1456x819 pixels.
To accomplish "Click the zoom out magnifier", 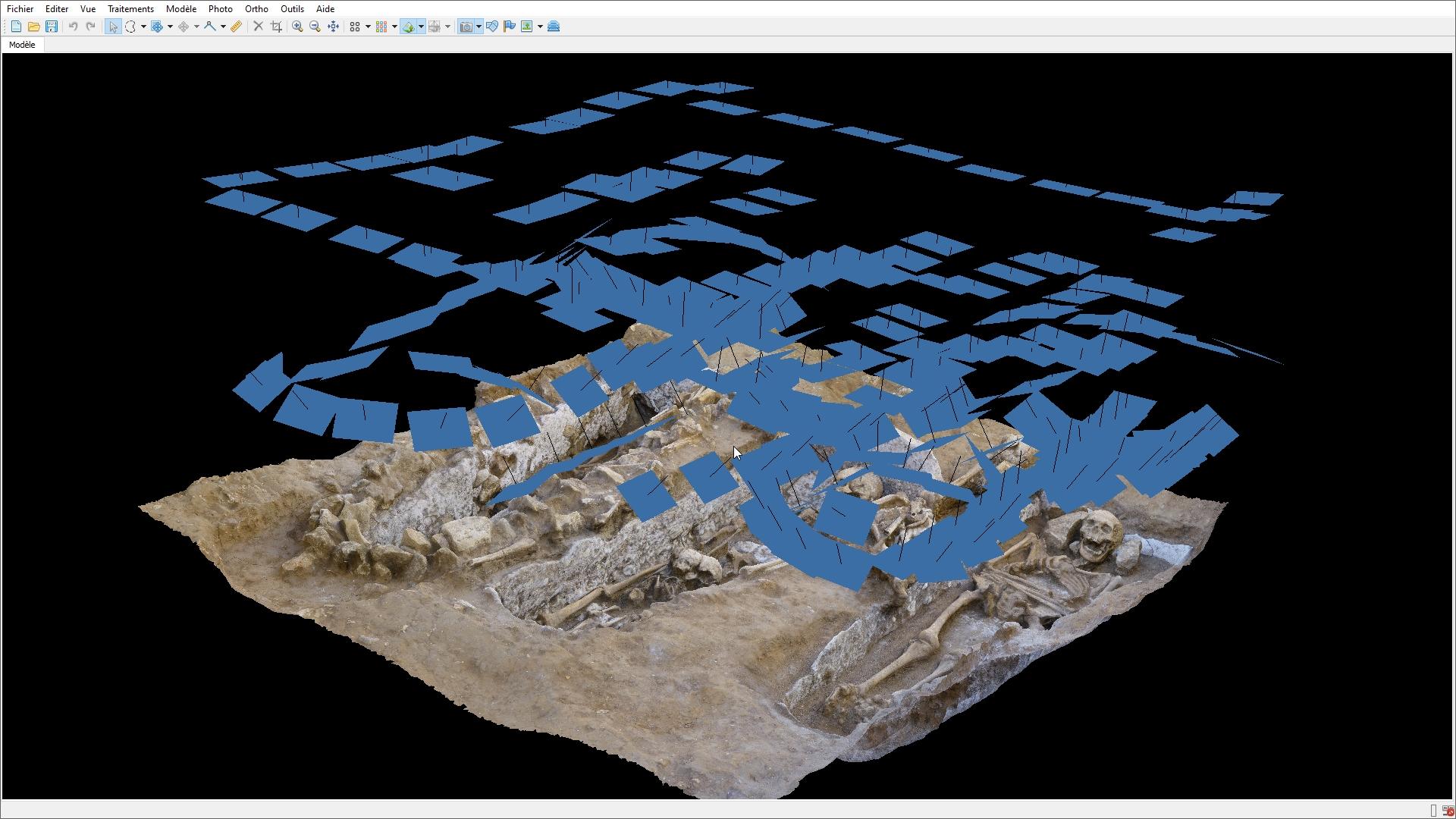I will [x=315, y=27].
